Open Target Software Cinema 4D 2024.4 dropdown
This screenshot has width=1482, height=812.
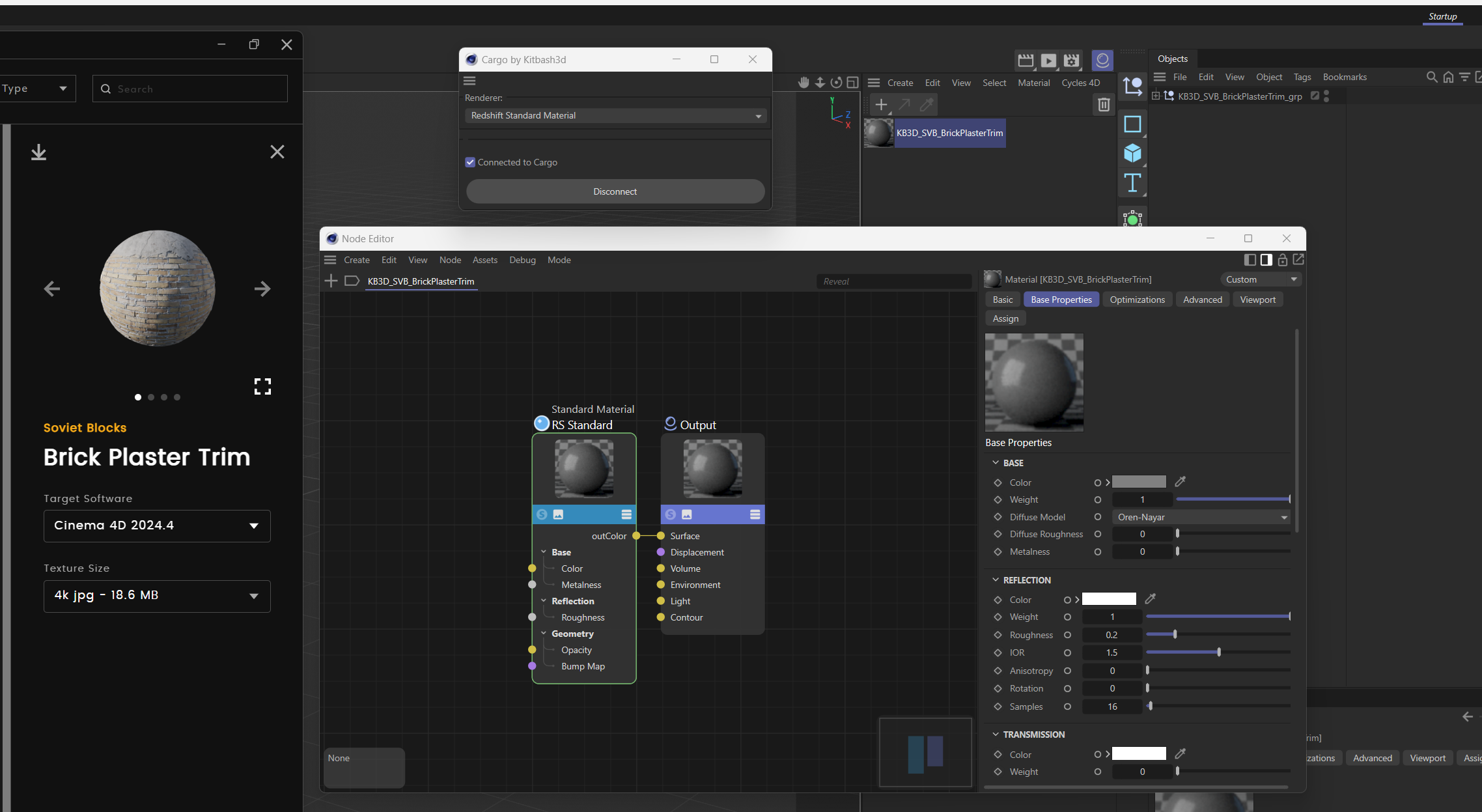pos(157,525)
